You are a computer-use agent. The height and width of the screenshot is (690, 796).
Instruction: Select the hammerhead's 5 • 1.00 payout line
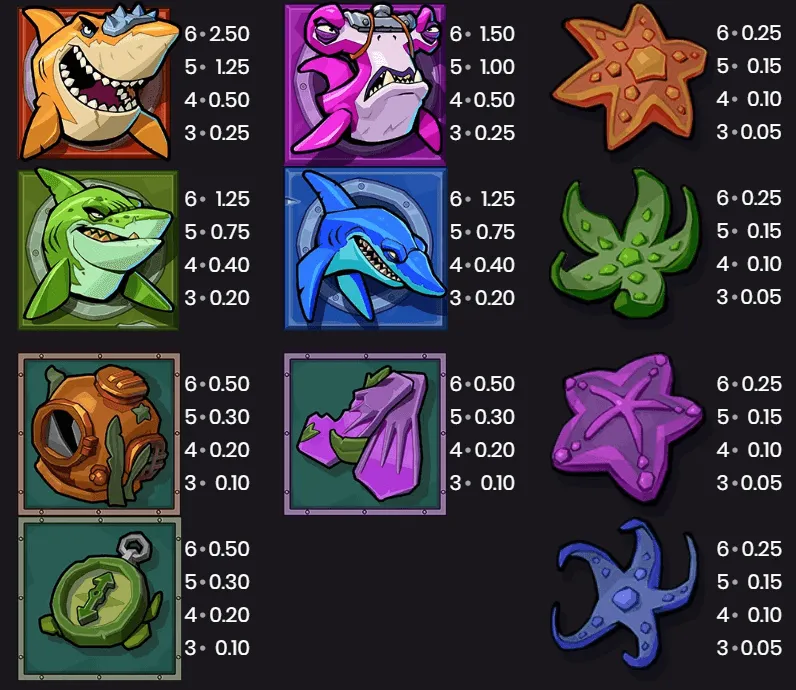pyautogui.click(x=482, y=67)
